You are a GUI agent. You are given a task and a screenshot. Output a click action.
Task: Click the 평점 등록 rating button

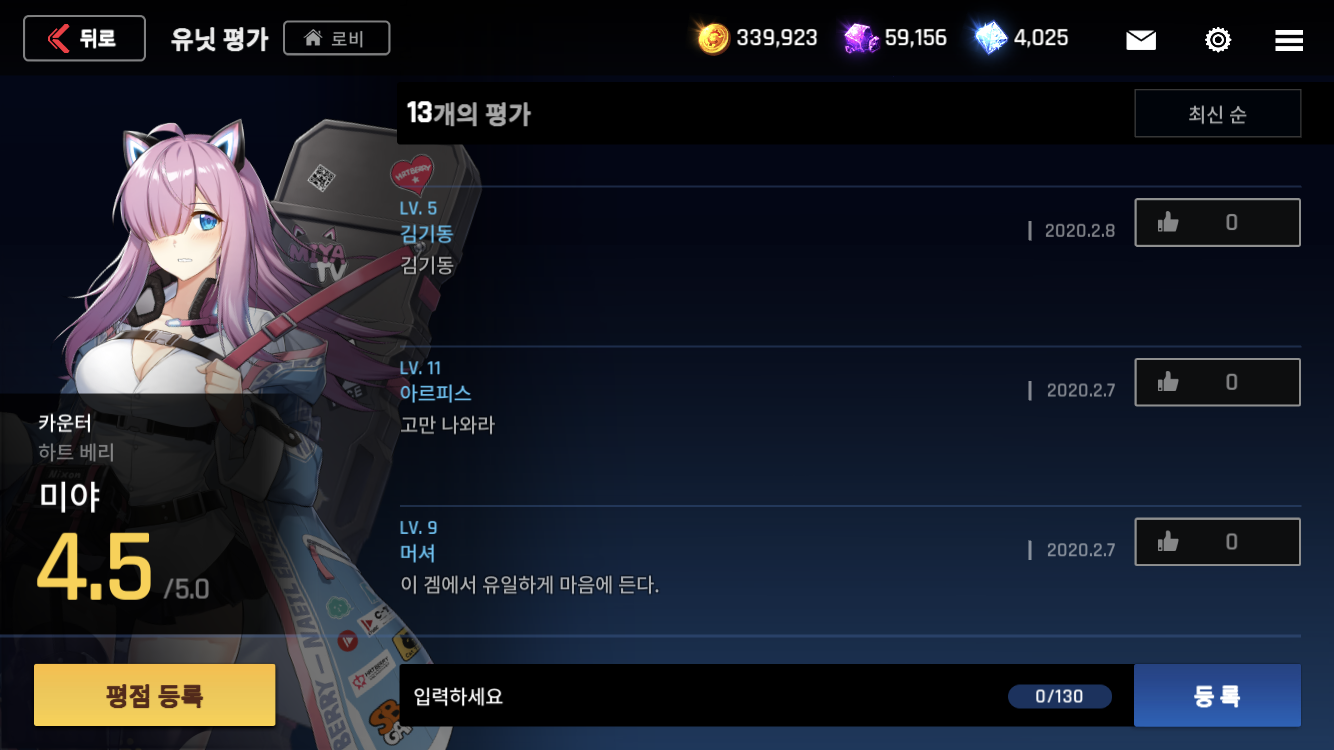(155, 695)
